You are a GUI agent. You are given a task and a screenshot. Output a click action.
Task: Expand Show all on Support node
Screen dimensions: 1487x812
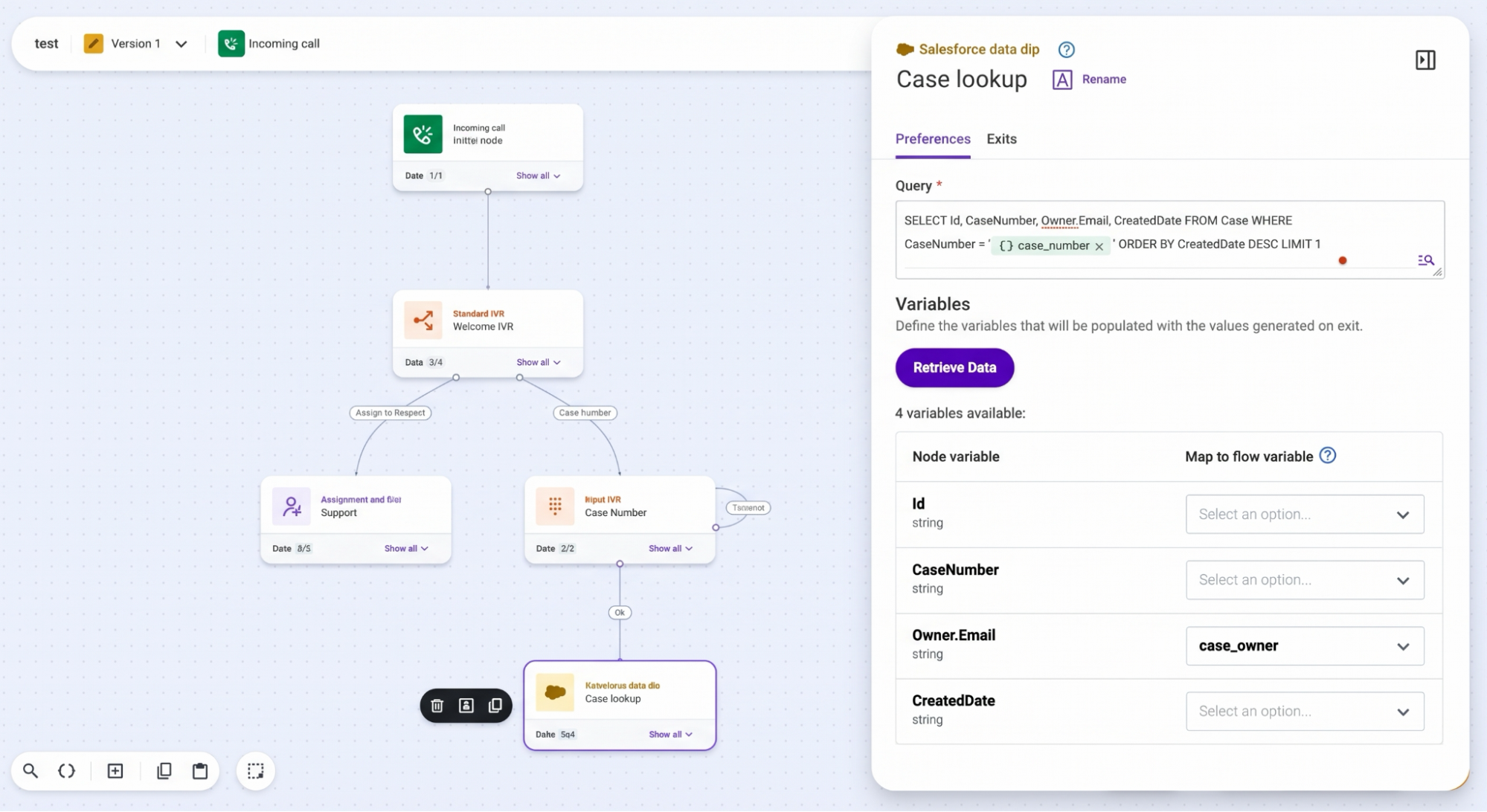point(406,549)
